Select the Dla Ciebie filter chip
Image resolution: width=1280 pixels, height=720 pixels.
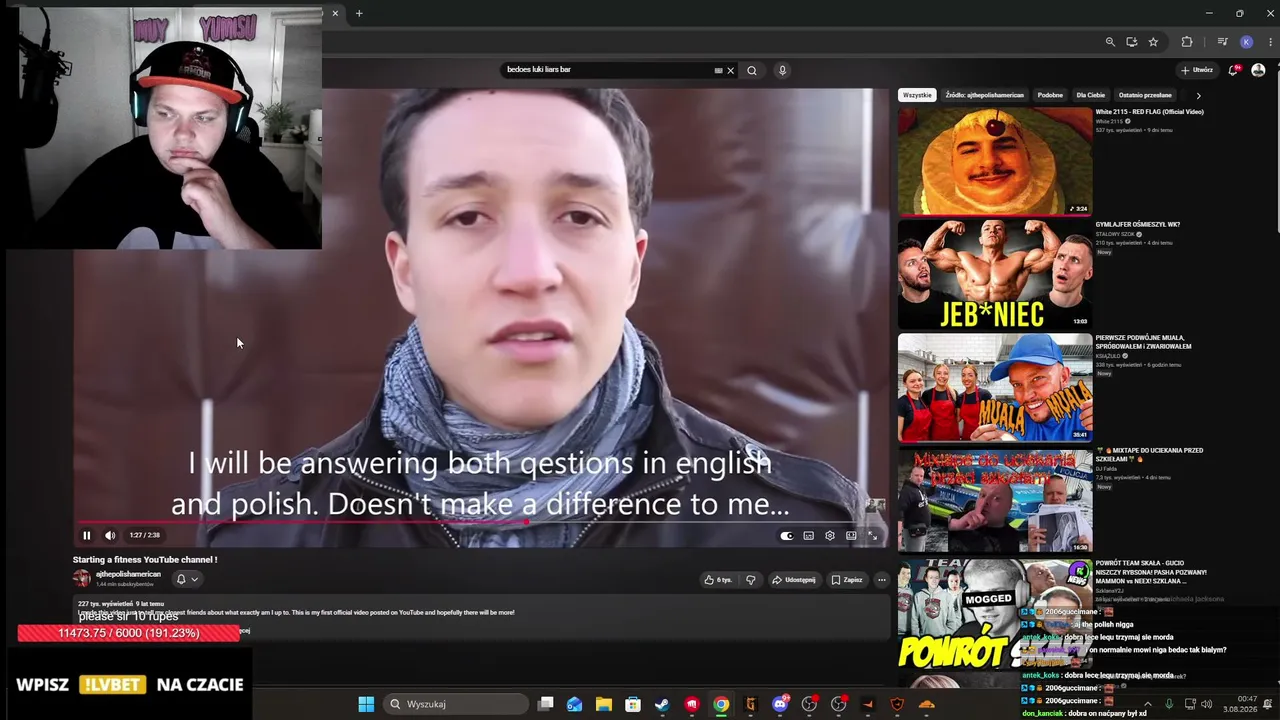click(1090, 95)
